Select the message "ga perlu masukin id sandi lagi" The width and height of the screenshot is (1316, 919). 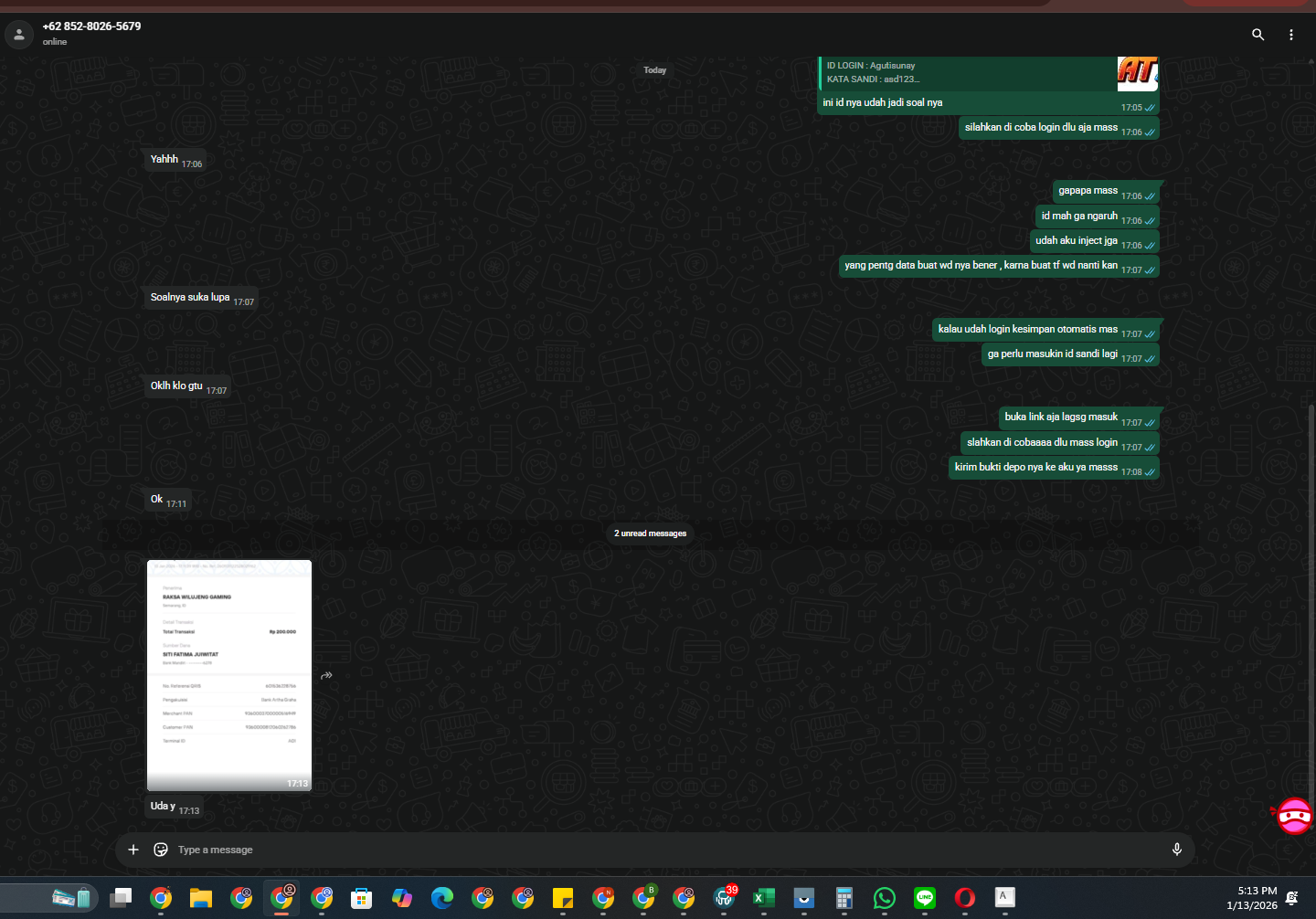(x=1070, y=354)
